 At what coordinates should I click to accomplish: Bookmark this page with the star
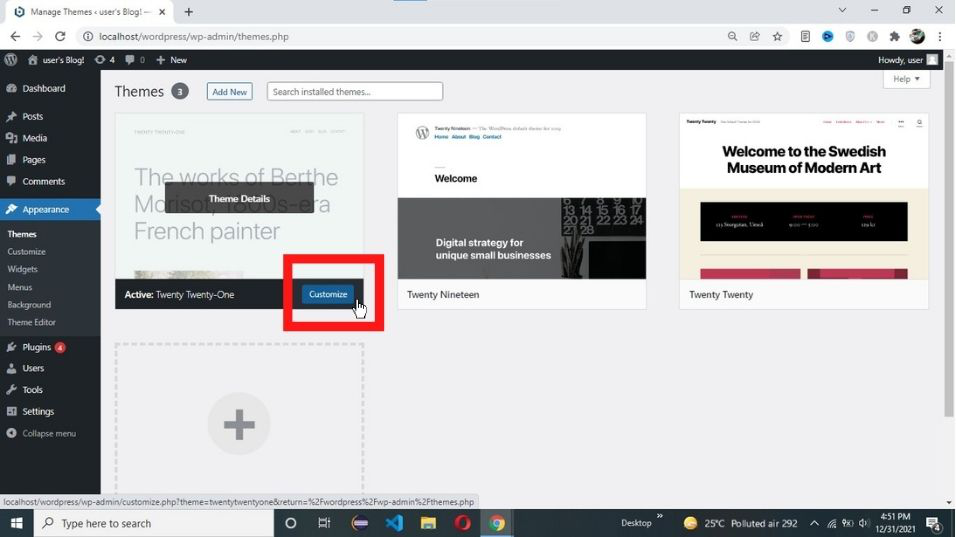tap(777, 37)
